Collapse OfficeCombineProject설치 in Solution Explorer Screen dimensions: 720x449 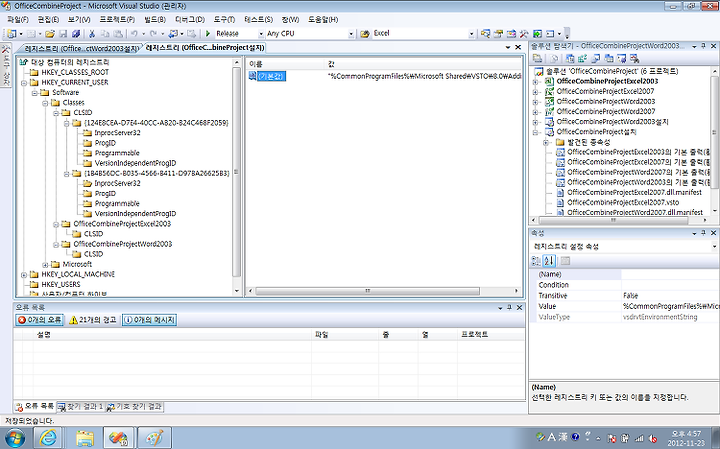point(535,132)
